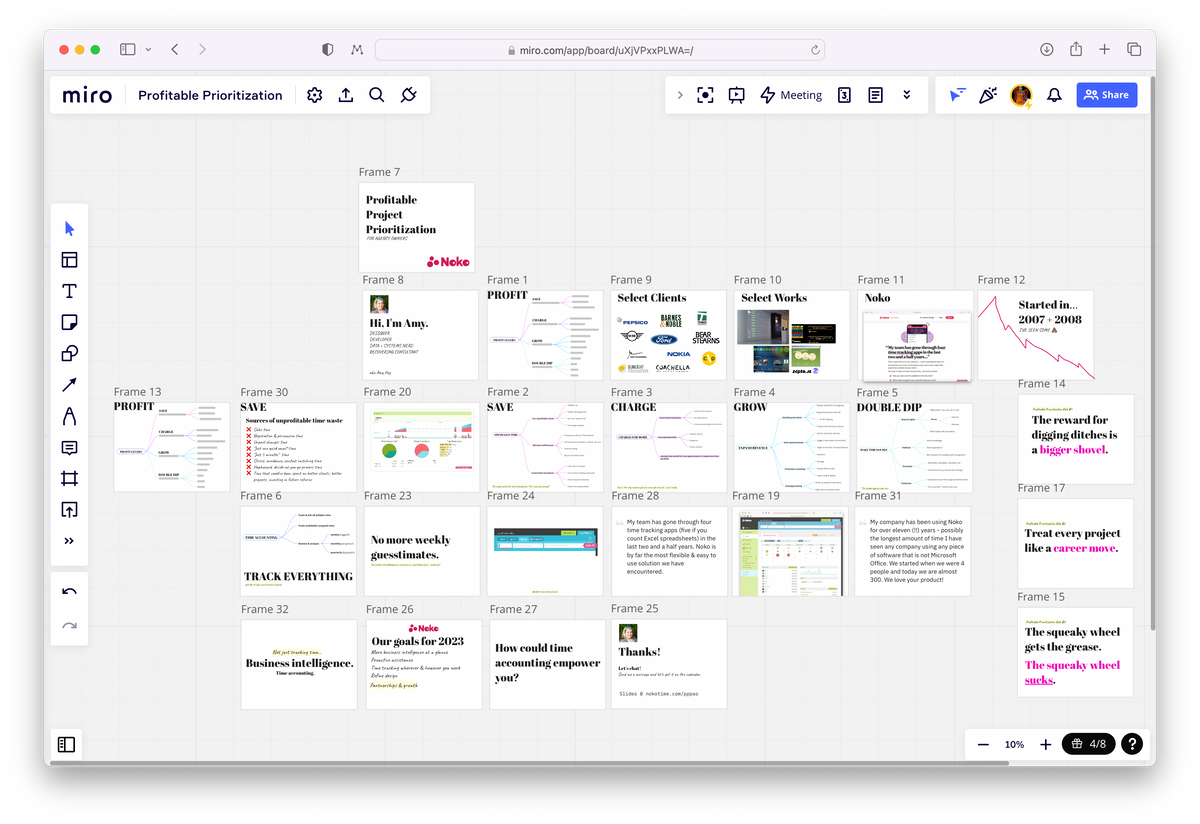The width and height of the screenshot is (1200, 824).
Task: Open the apps plug icon
Action: pyautogui.click(x=408, y=95)
